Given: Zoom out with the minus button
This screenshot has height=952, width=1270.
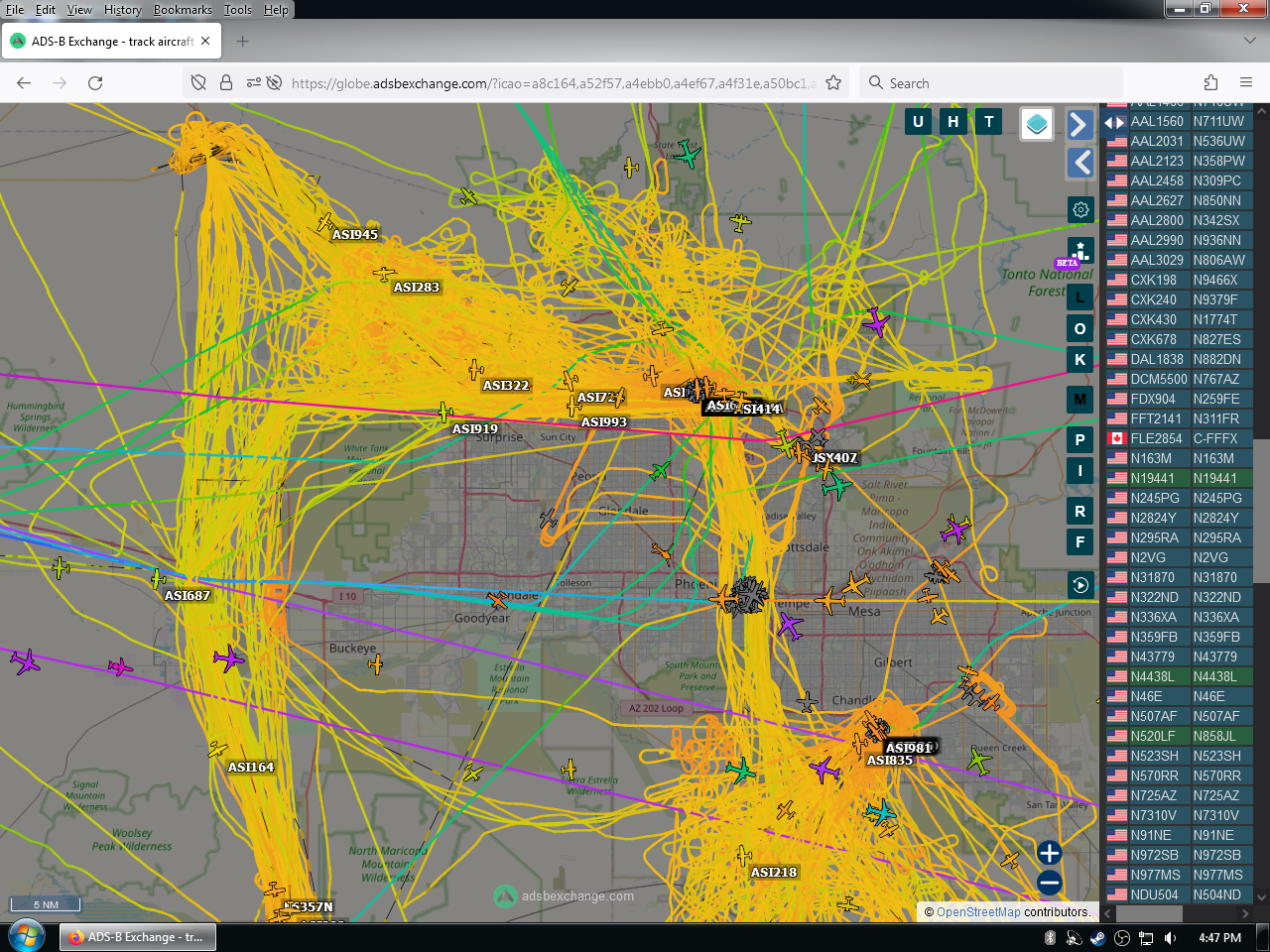Looking at the screenshot, I should click(1049, 882).
